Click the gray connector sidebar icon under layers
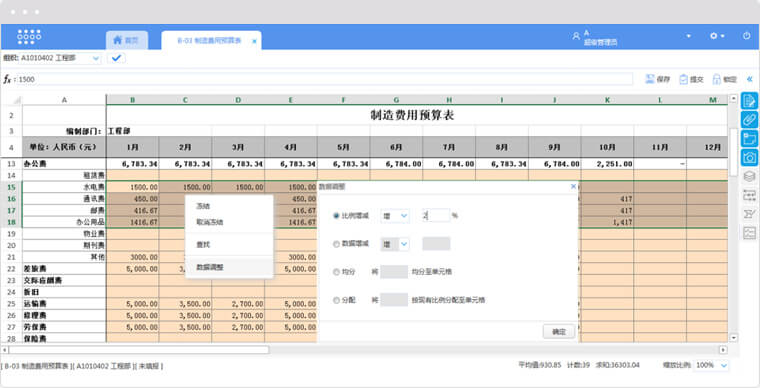 click(x=749, y=195)
